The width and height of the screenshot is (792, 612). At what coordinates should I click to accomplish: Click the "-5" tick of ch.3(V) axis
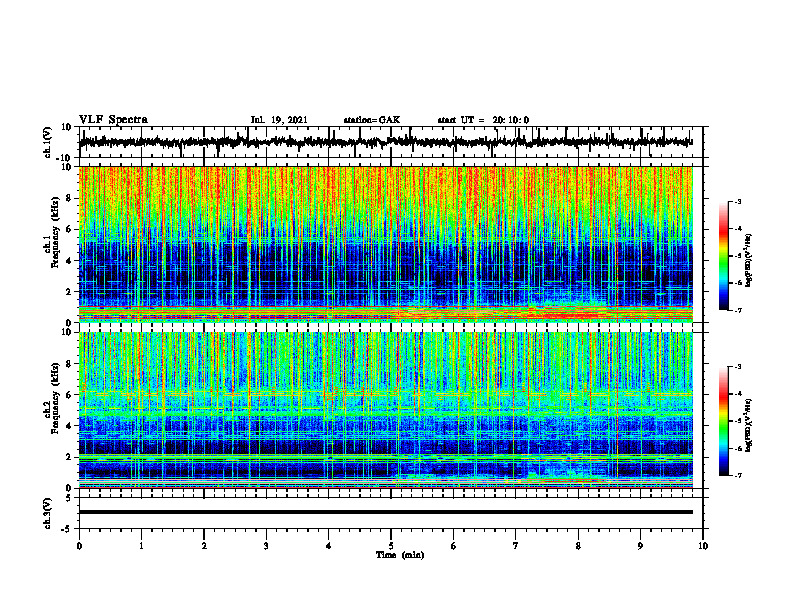point(68,529)
